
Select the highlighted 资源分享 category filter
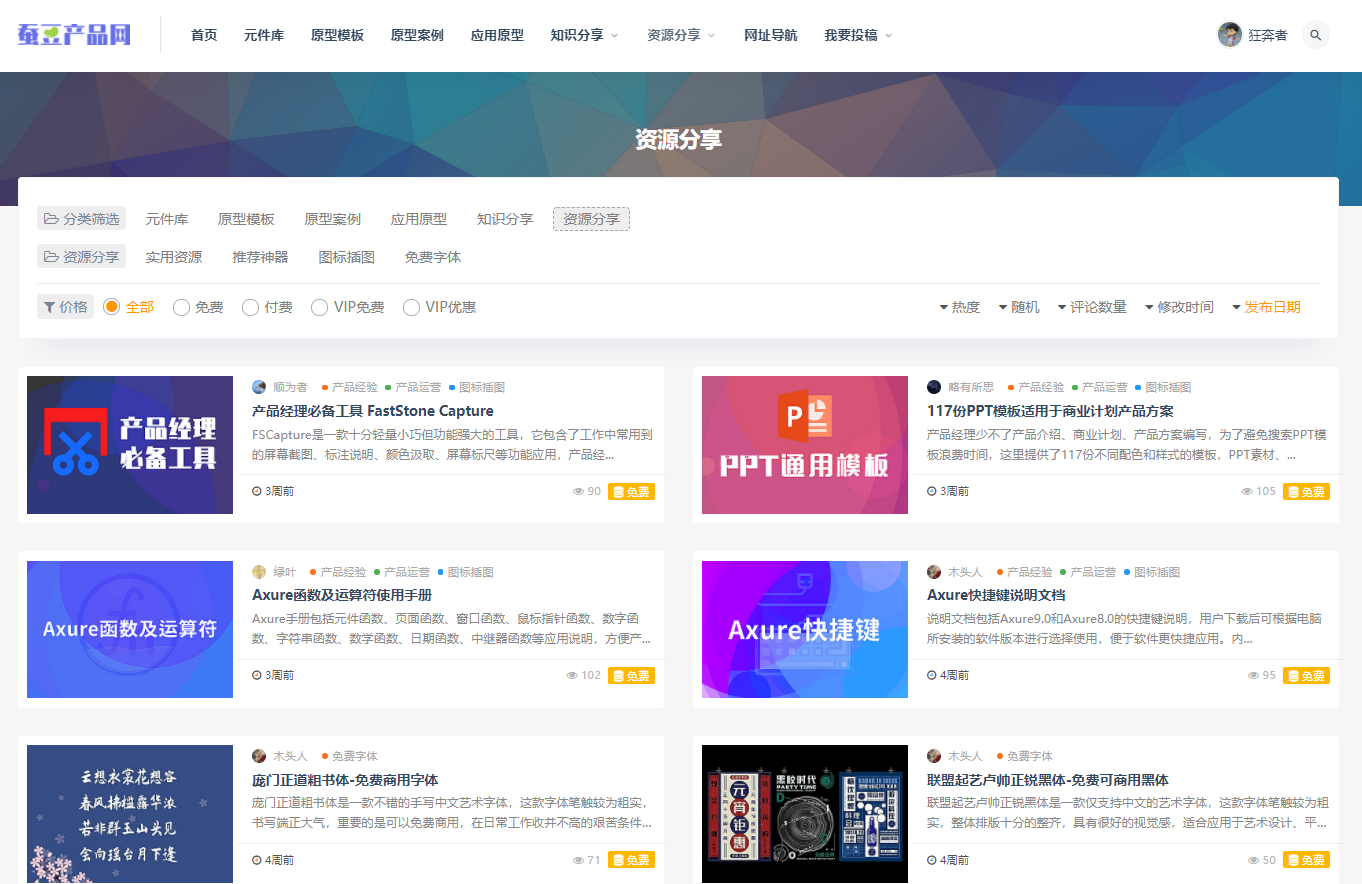click(591, 219)
